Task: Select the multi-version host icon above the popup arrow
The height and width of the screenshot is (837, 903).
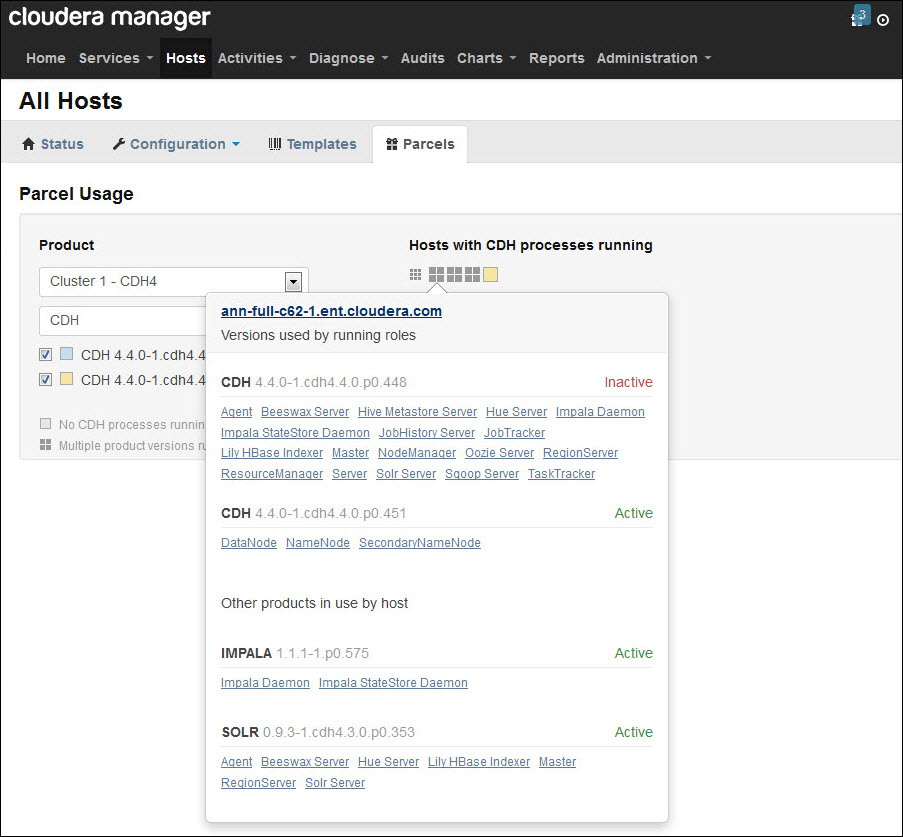Action: pos(437,274)
